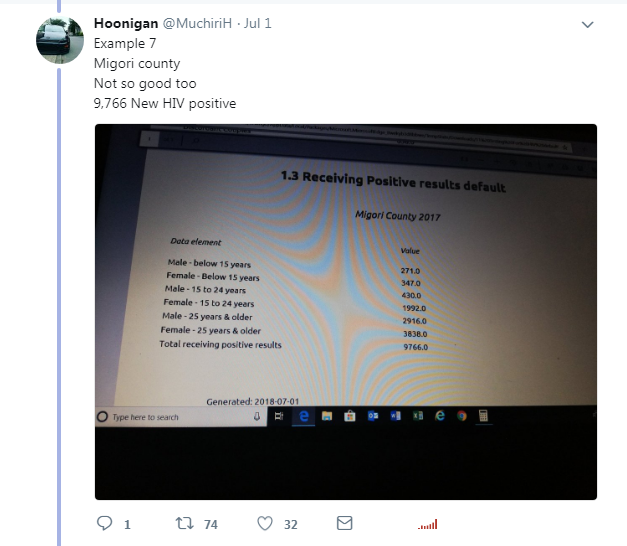Click the Word icon in pictured taskbar
This screenshot has height=546, width=627.
pos(395,416)
